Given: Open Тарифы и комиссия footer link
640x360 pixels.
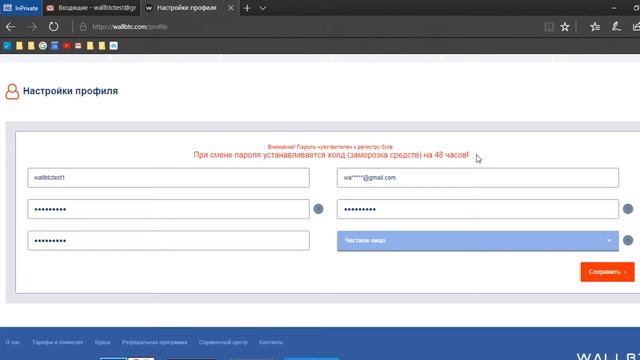Looking at the screenshot, I should (x=58, y=342).
